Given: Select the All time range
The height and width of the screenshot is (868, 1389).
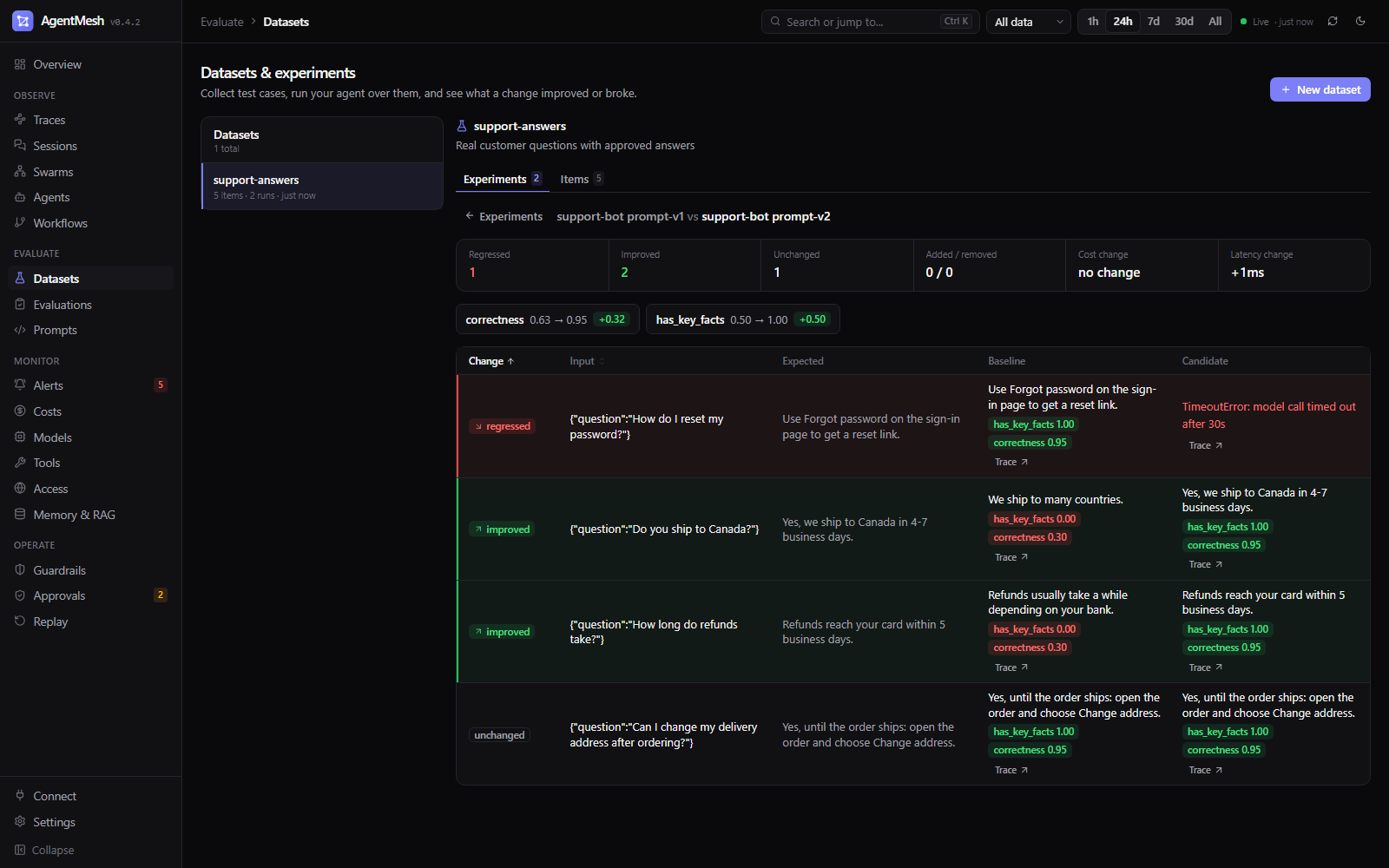Looking at the screenshot, I should click(x=1215, y=22).
